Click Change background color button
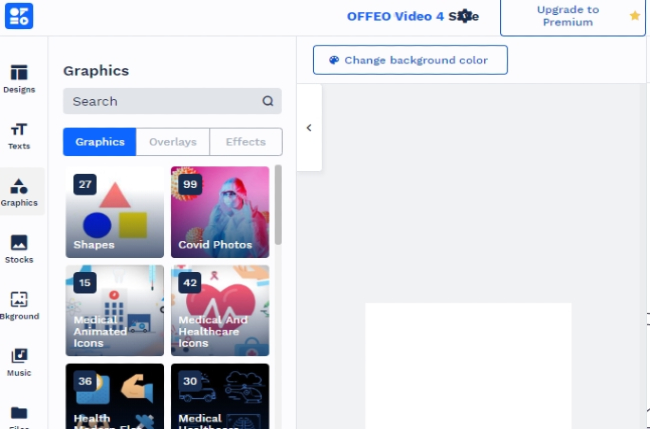 tap(410, 60)
